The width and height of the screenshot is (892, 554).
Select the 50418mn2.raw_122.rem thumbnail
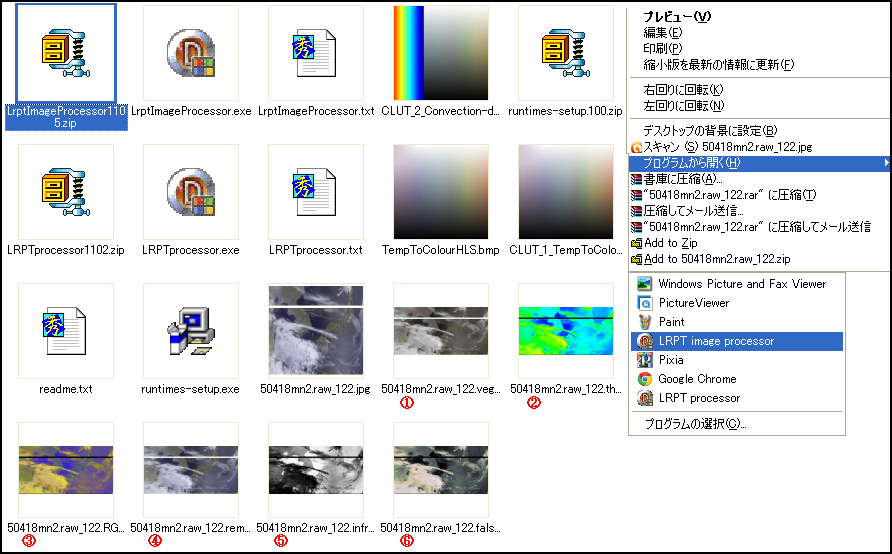click(191, 470)
